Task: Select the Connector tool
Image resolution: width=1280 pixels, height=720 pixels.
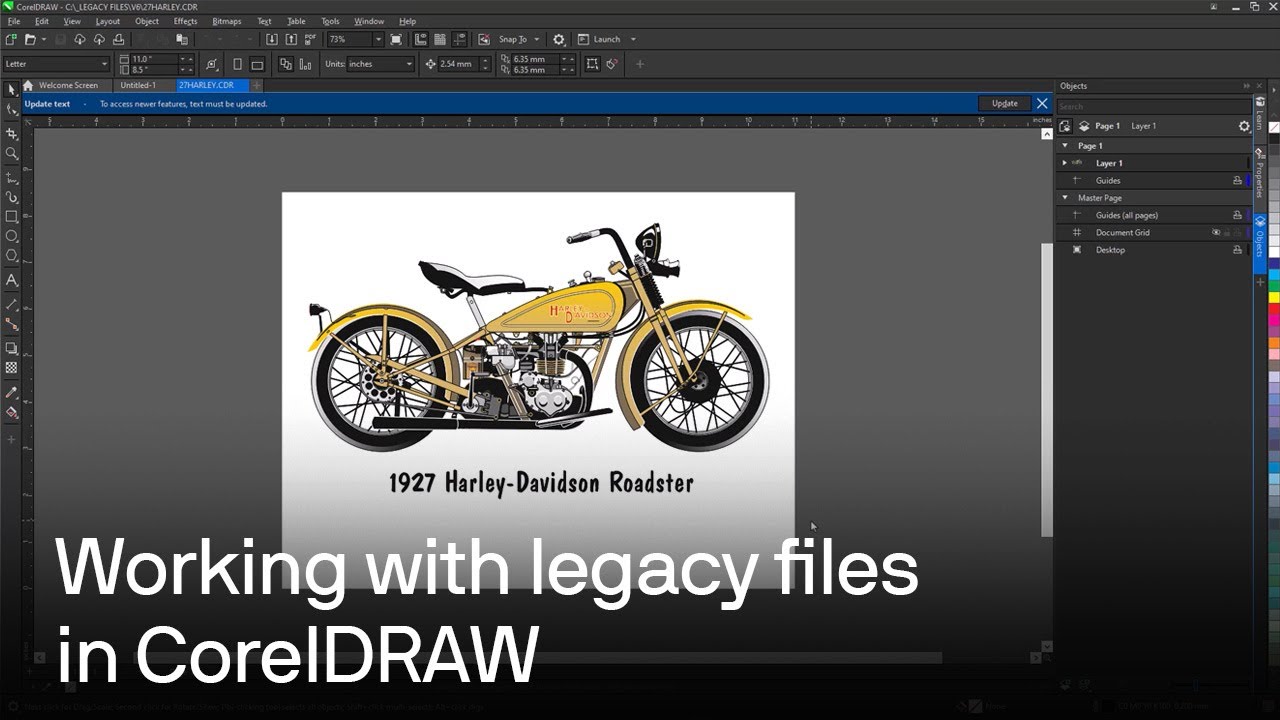Action: (11, 324)
